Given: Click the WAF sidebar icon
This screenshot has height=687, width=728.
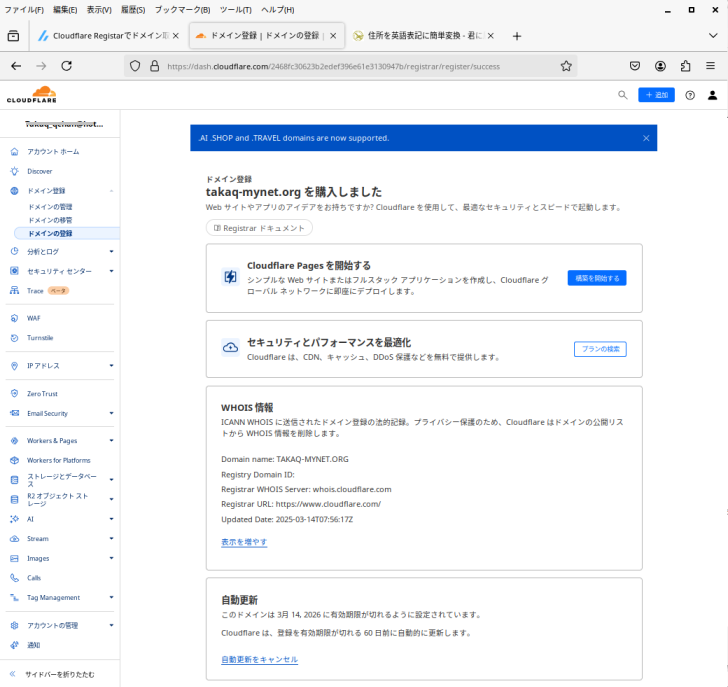Looking at the screenshot, I should 14,318.
